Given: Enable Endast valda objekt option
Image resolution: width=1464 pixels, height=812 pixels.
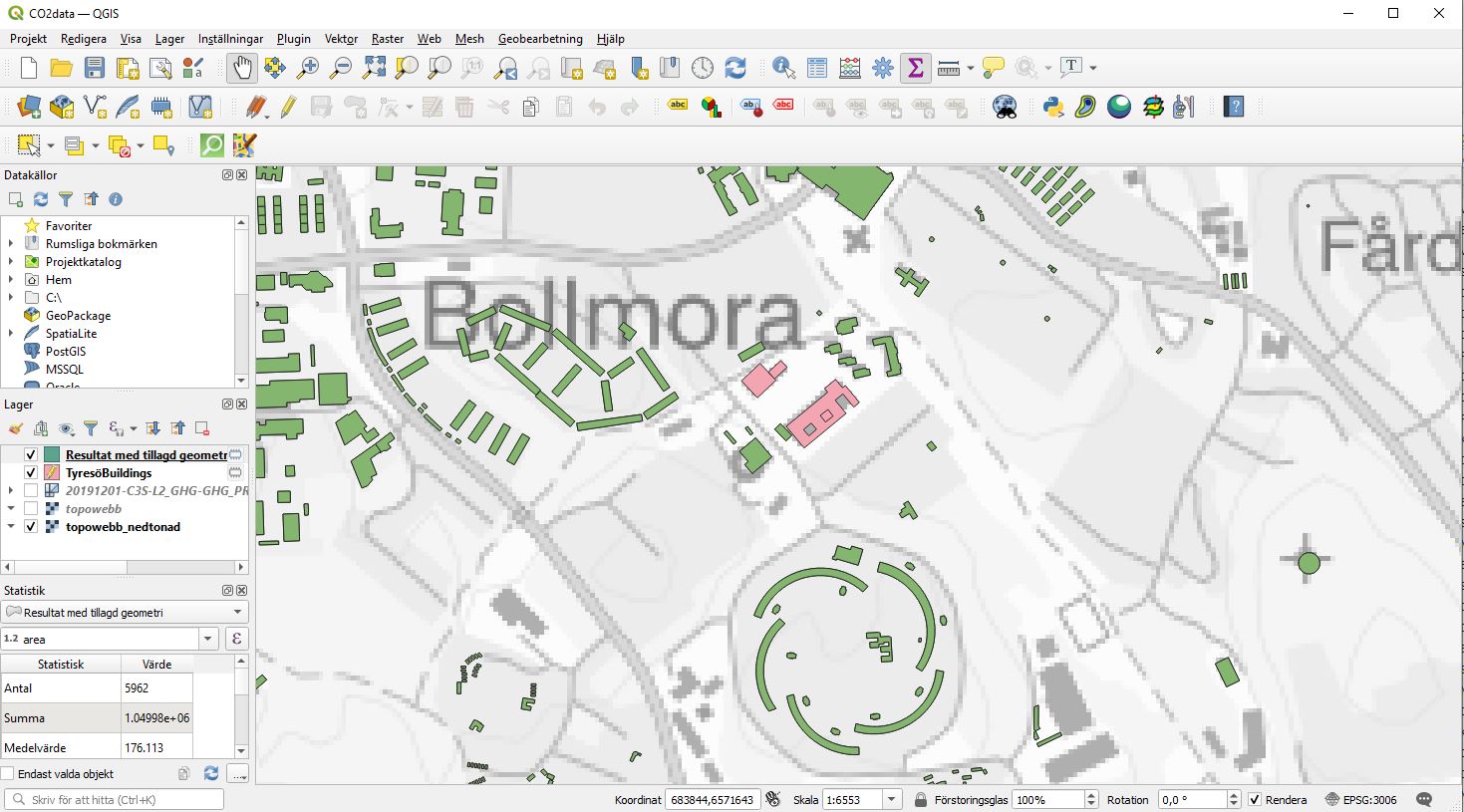Looking at the screenshot, I should tap(8, 774).
